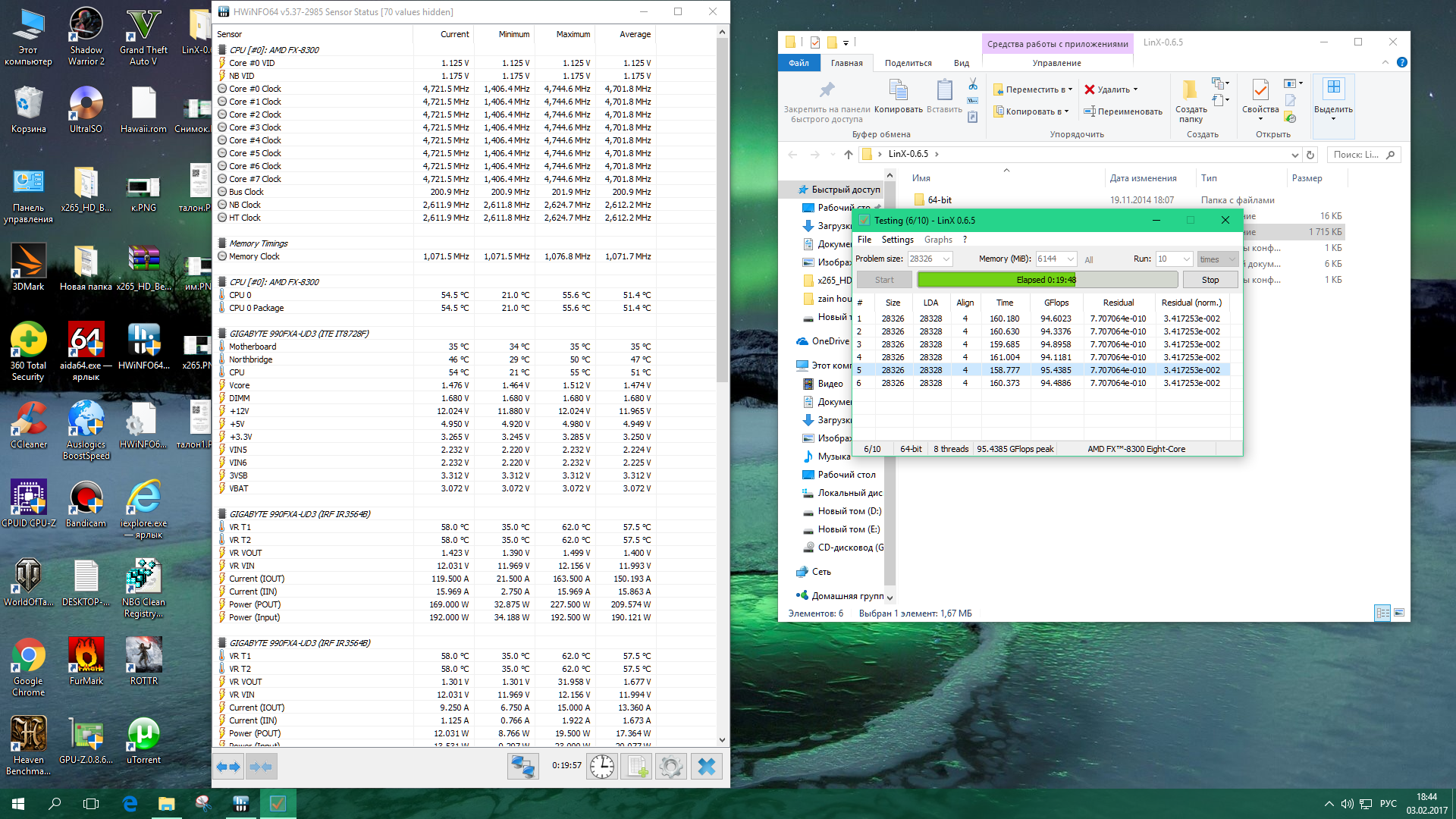Click log sensors to file icon
Screen dimensions: 1456x819
[636, 767]
